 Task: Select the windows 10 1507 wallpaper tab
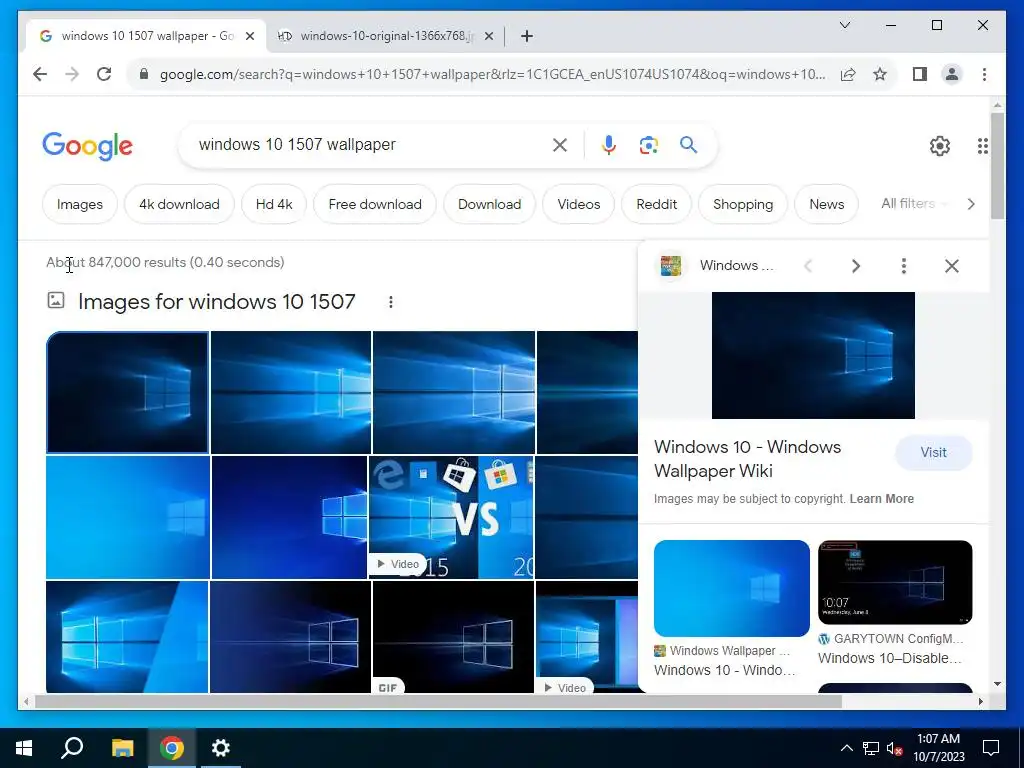(145, 36)
